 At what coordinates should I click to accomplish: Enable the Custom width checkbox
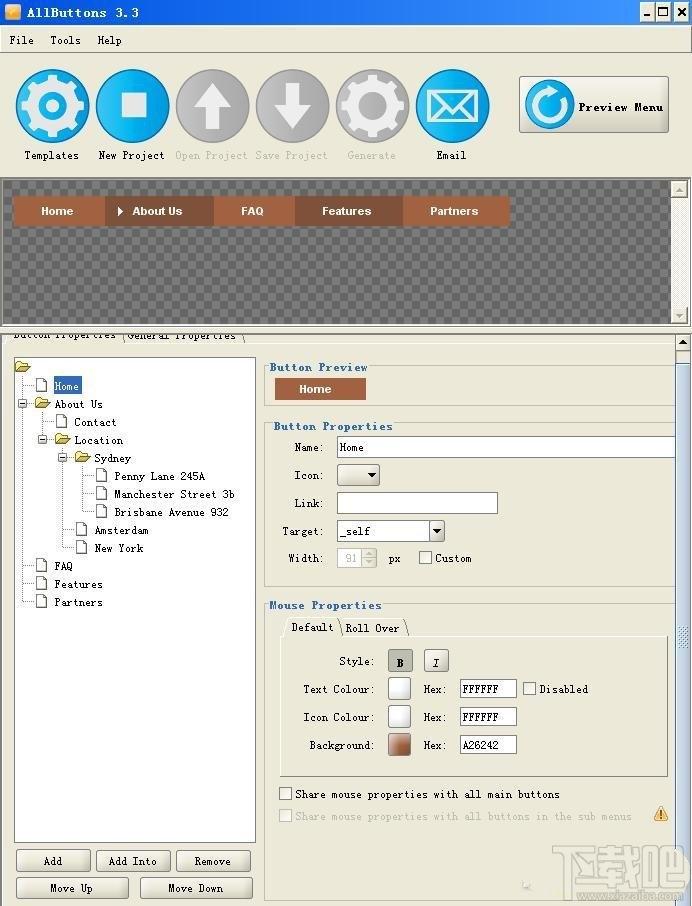pyautogui.click(x=425, y=558)
